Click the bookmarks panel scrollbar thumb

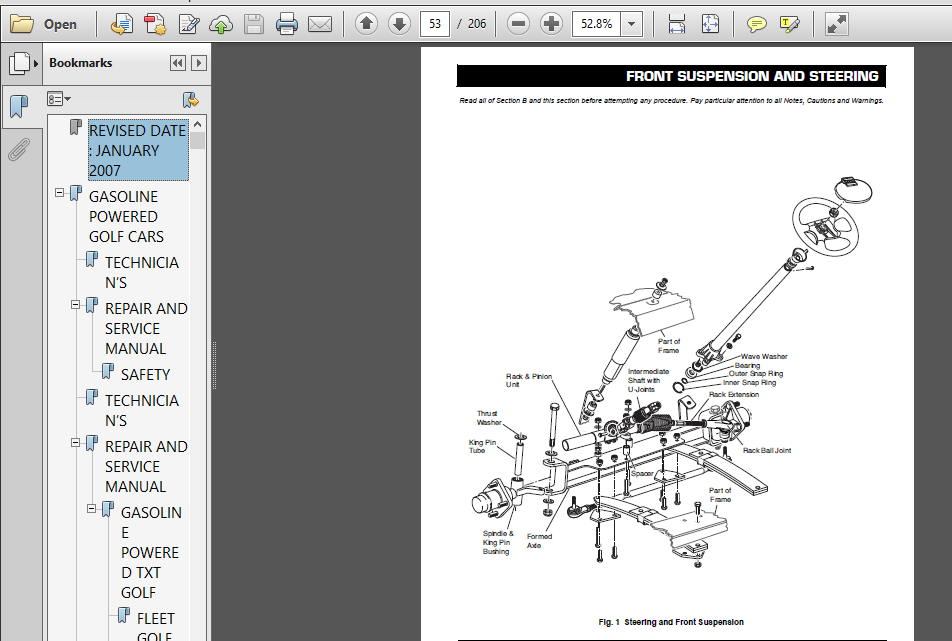[197, 140]
